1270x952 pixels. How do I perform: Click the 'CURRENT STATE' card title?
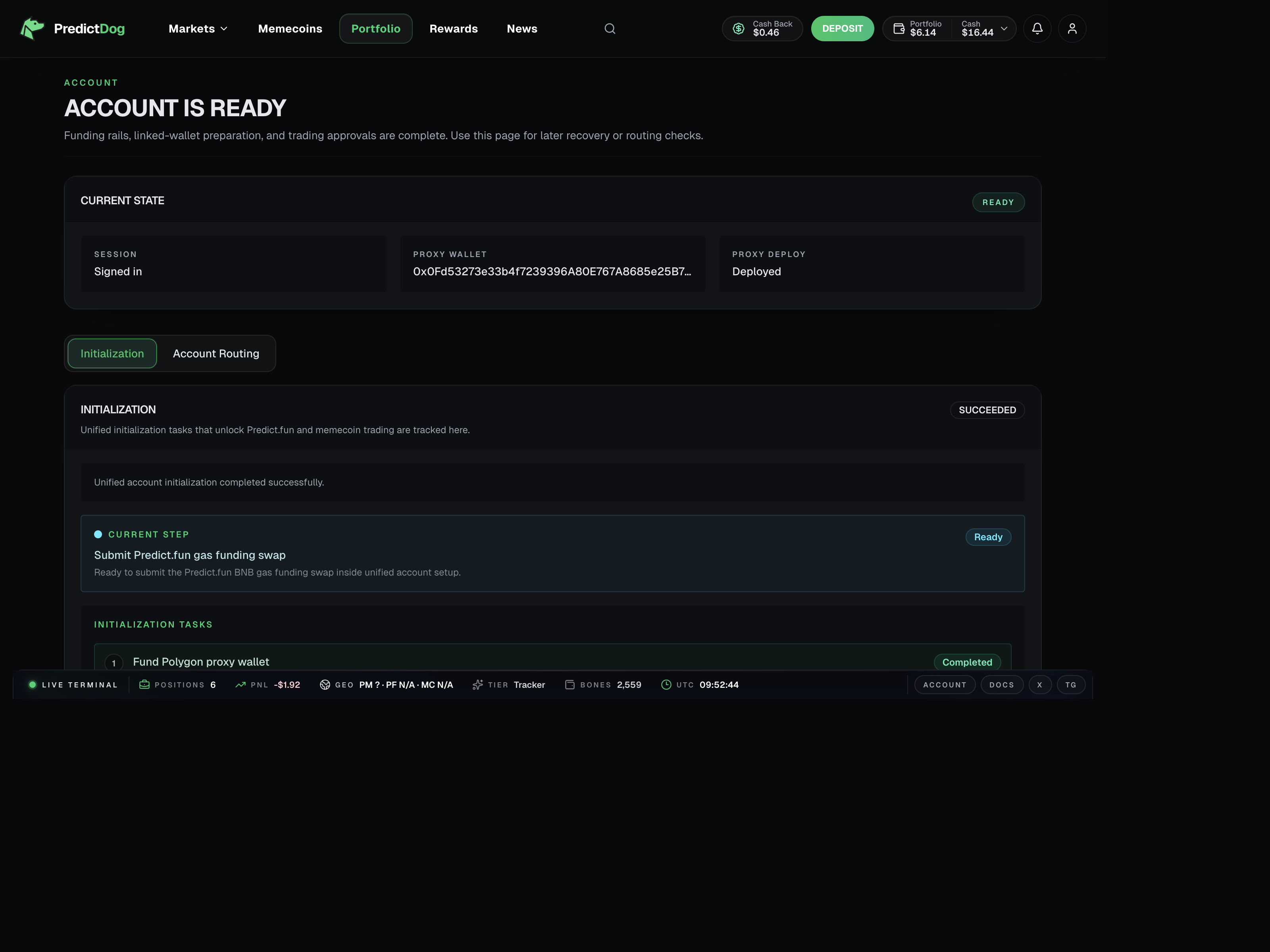(122, 200)
